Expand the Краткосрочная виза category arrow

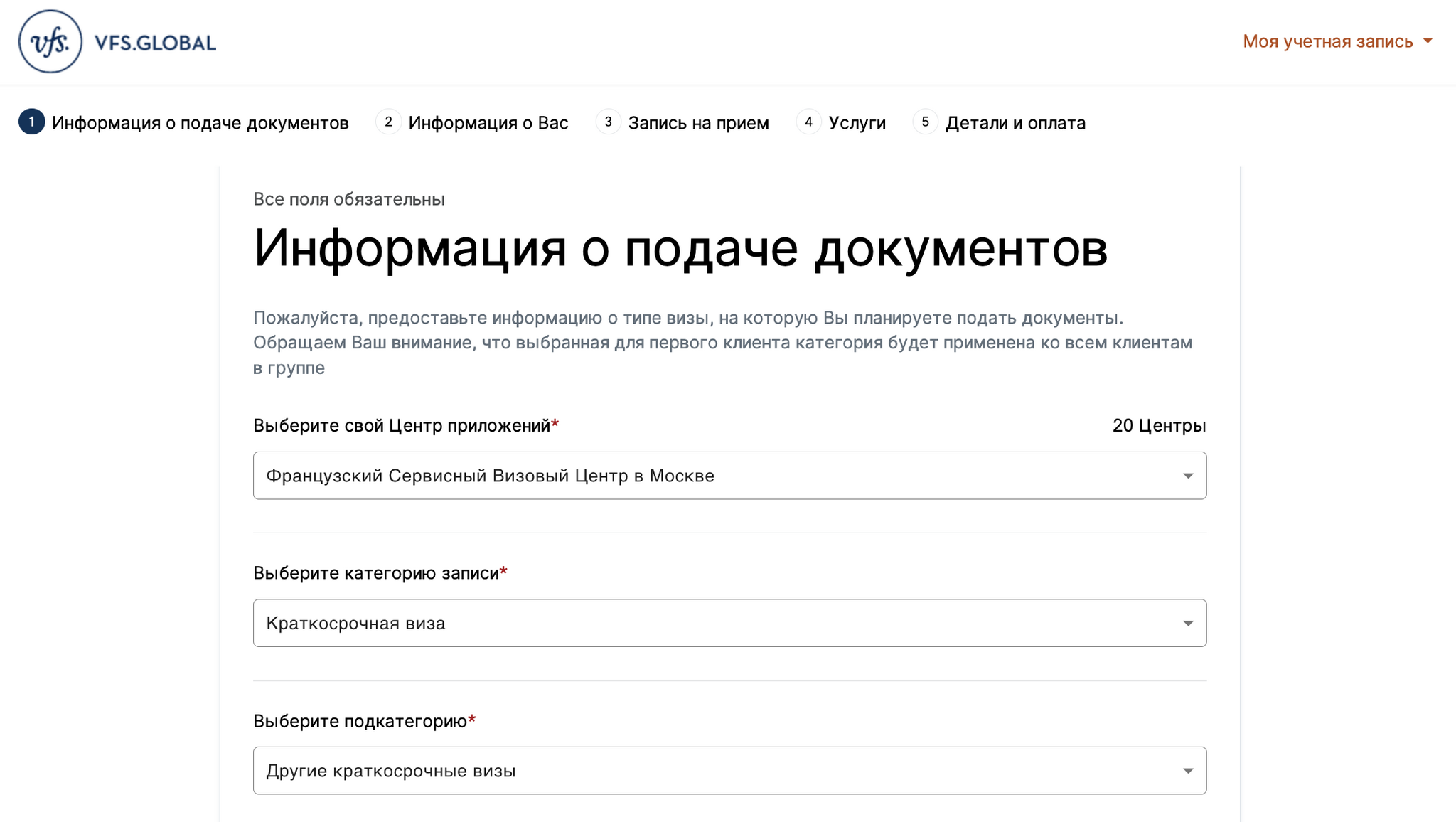pyautogui.click(x=1187, y=624)
